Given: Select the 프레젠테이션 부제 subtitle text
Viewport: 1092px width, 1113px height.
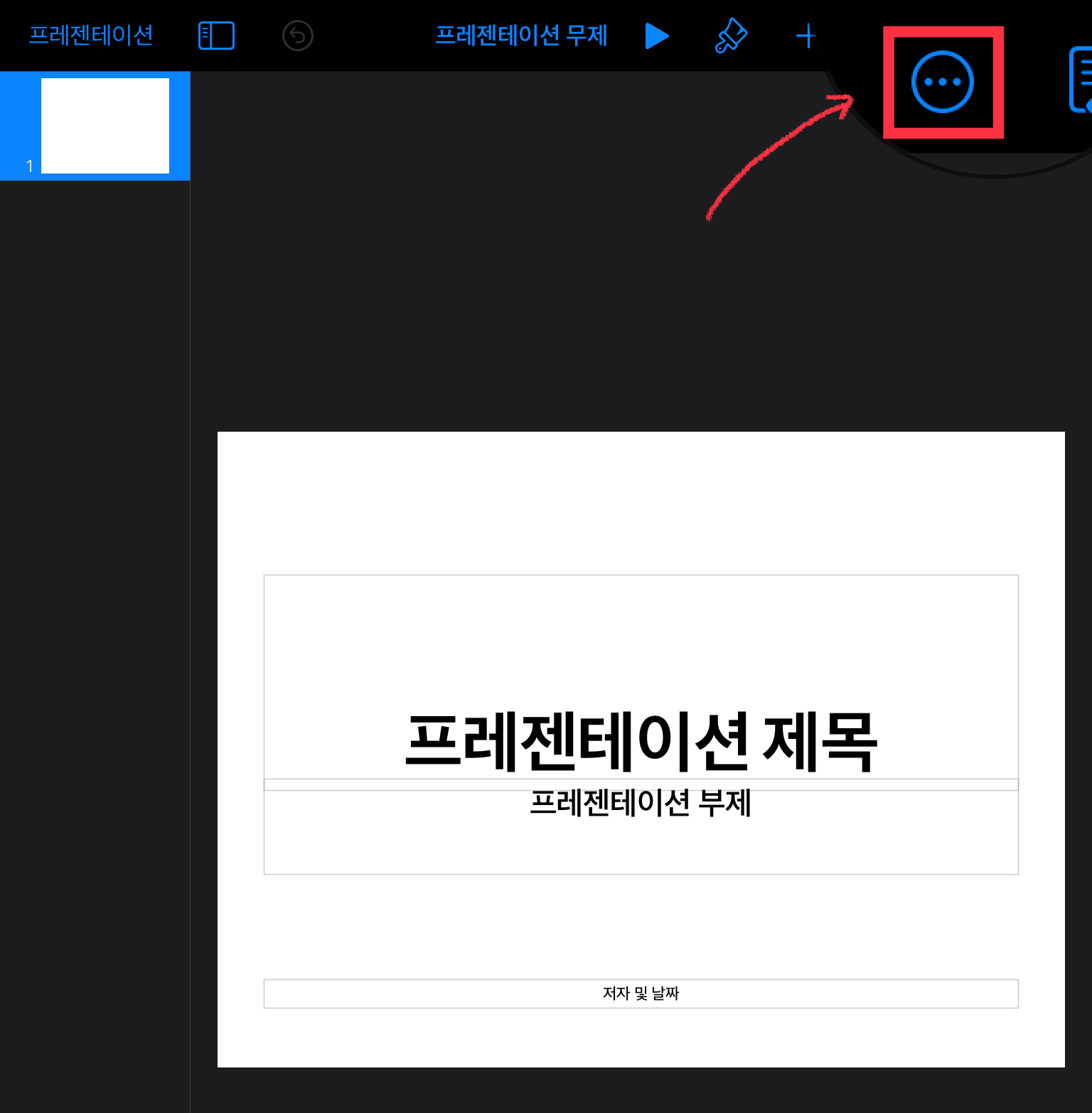Looking at the screenshot, I should (641, 803).
